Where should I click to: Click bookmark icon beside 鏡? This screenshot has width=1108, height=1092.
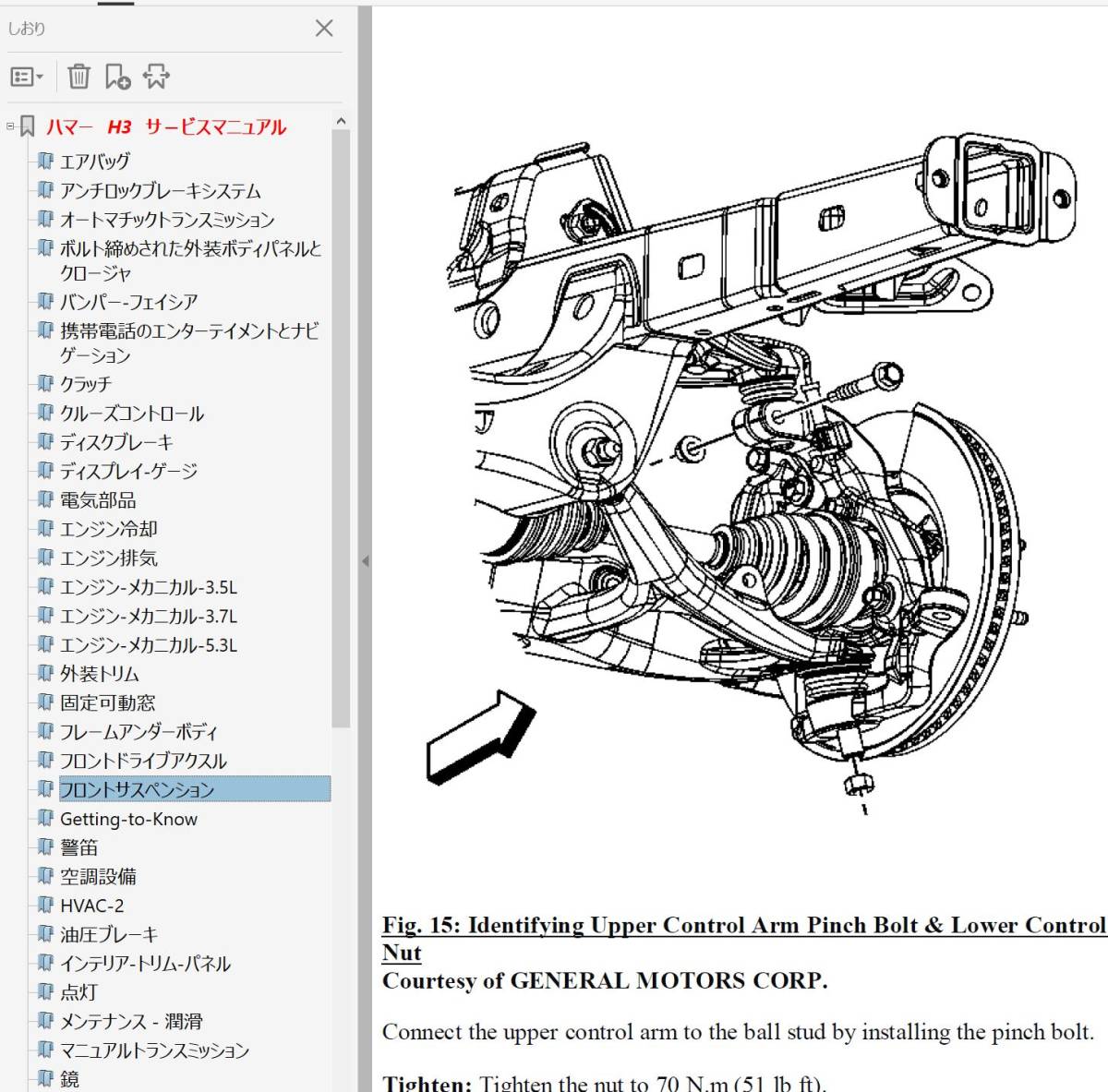click(x=45, y=1078)
